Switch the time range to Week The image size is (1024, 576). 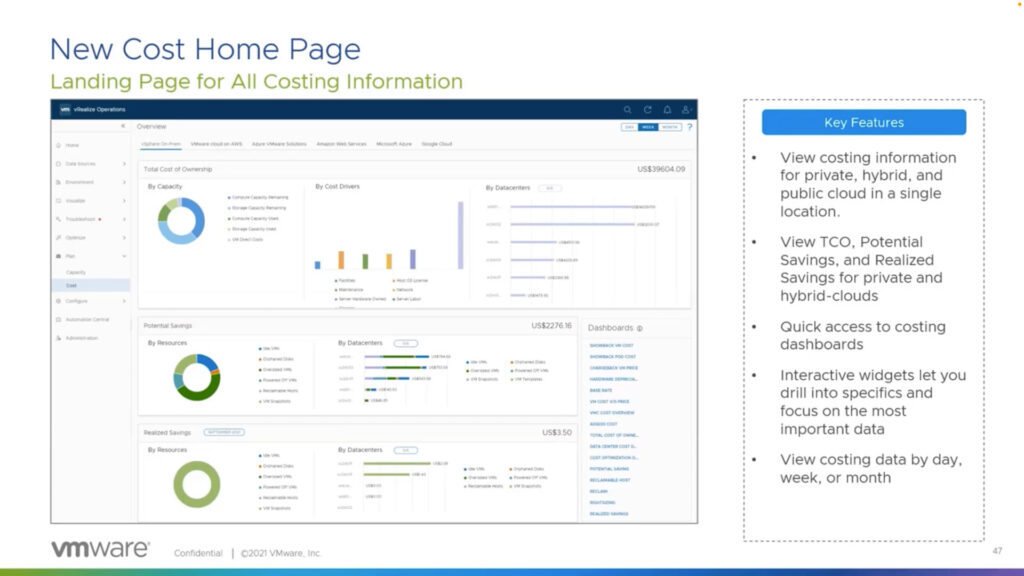tap(648, 127)
